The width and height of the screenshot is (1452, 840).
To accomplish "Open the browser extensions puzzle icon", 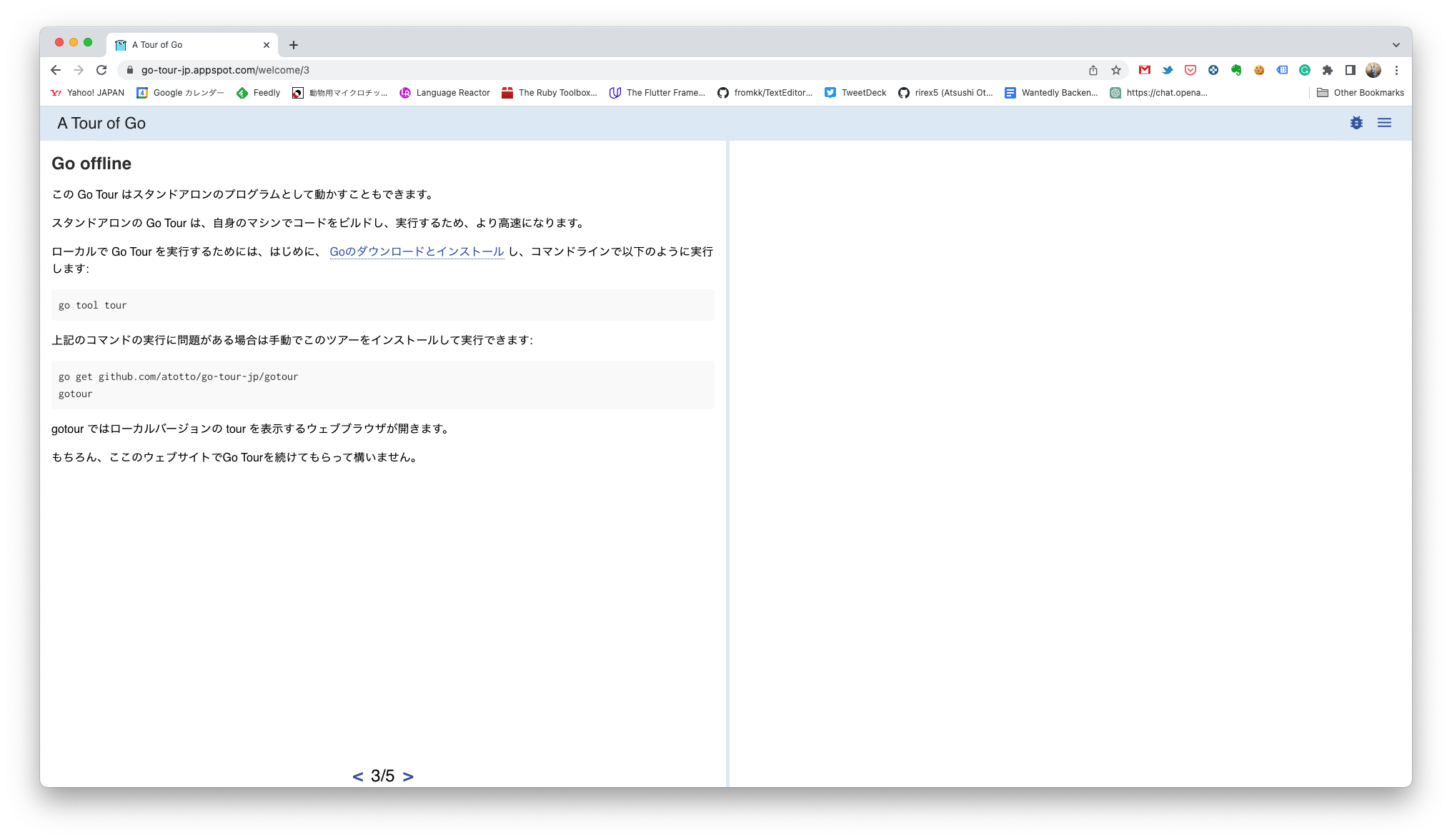I will click(x=1326, y=70).
